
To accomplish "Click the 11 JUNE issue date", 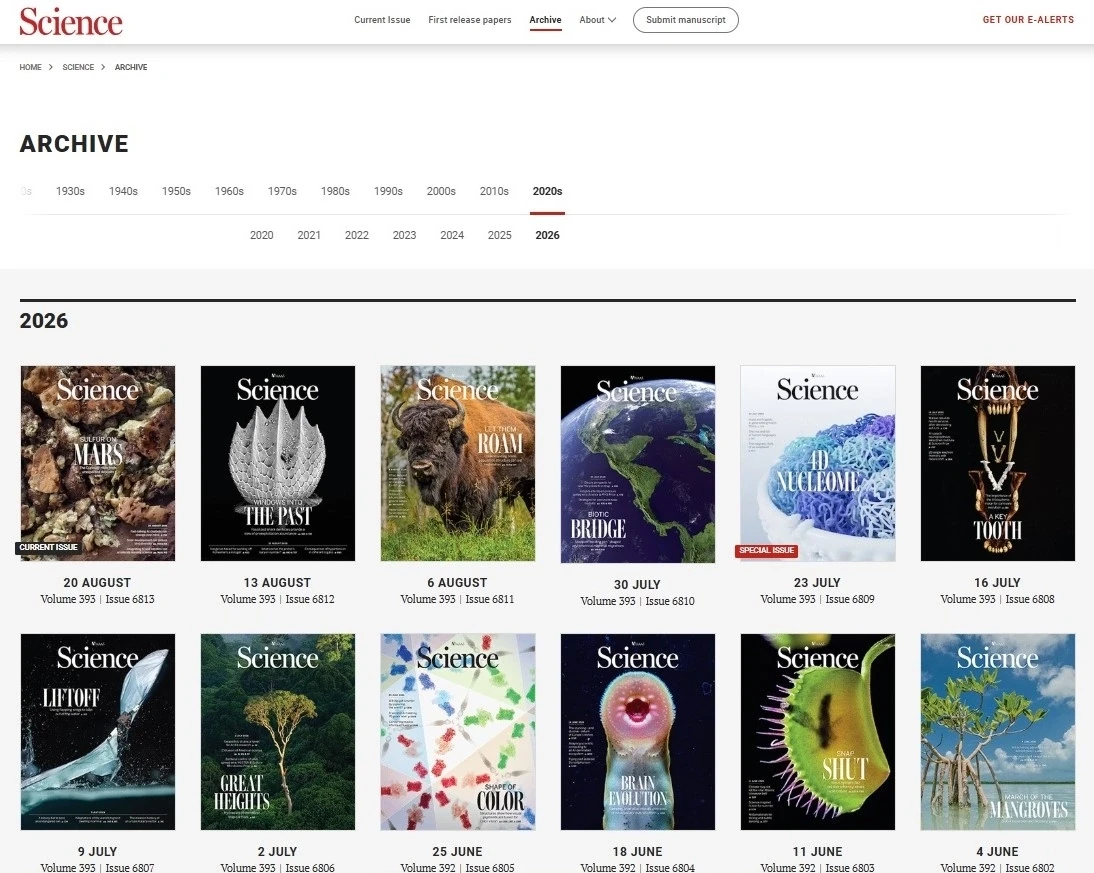I will [817, 851].
